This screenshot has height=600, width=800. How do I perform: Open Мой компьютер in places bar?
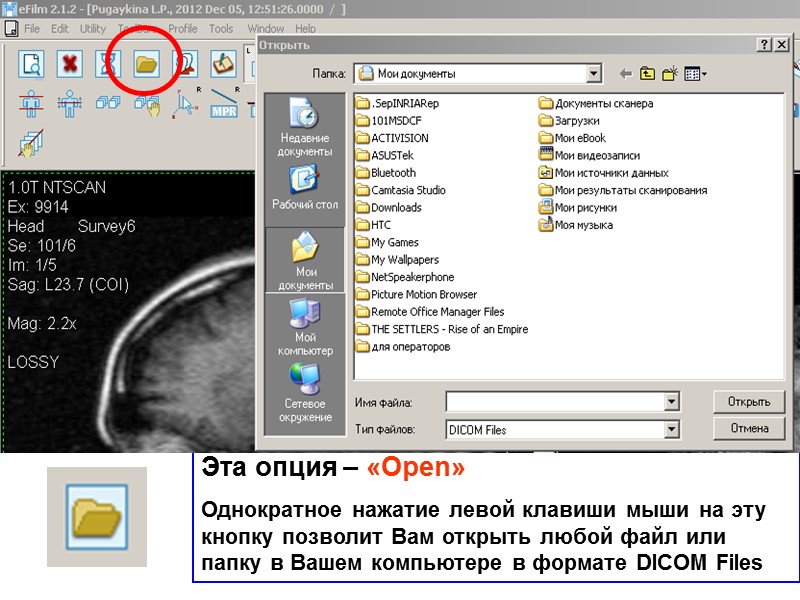305,327
